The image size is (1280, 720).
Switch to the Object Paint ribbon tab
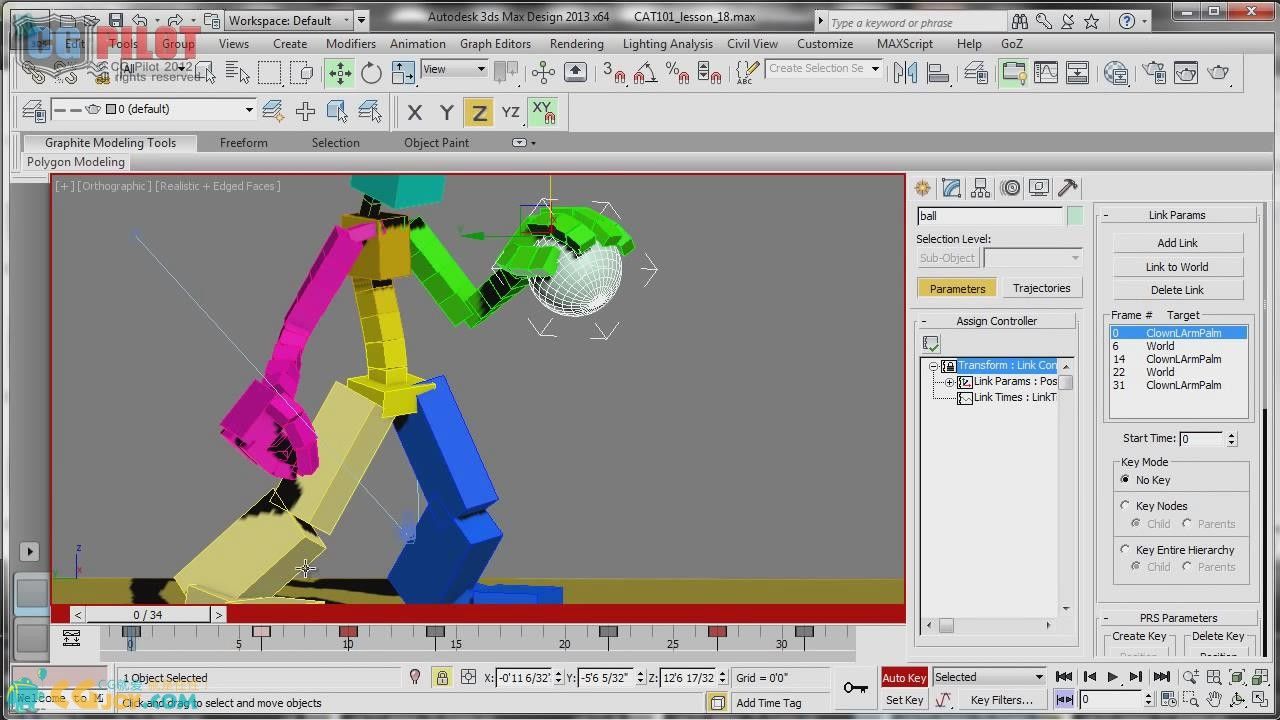436,143
